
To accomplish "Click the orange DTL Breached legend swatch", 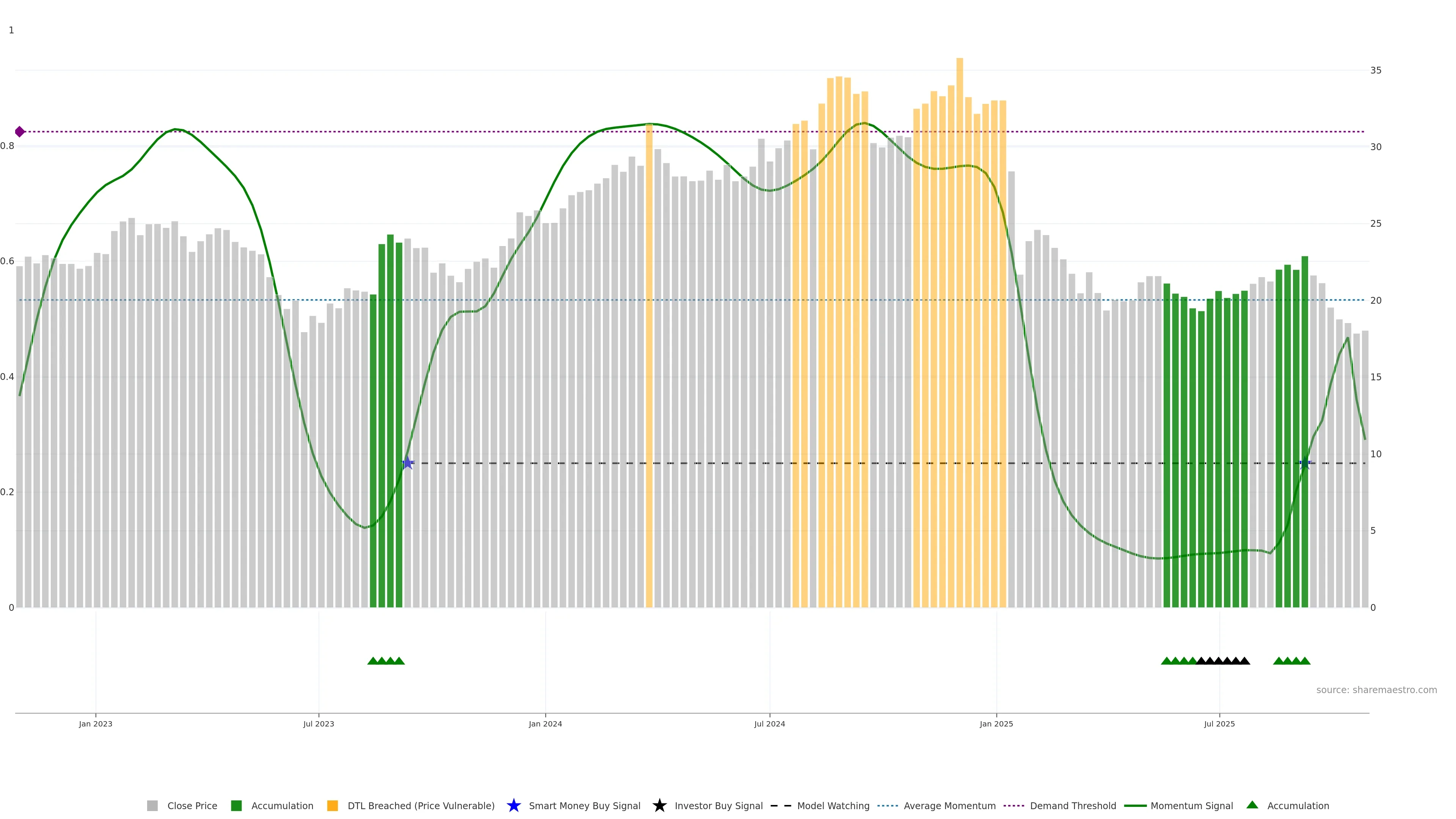I will (x=333, y=805).
